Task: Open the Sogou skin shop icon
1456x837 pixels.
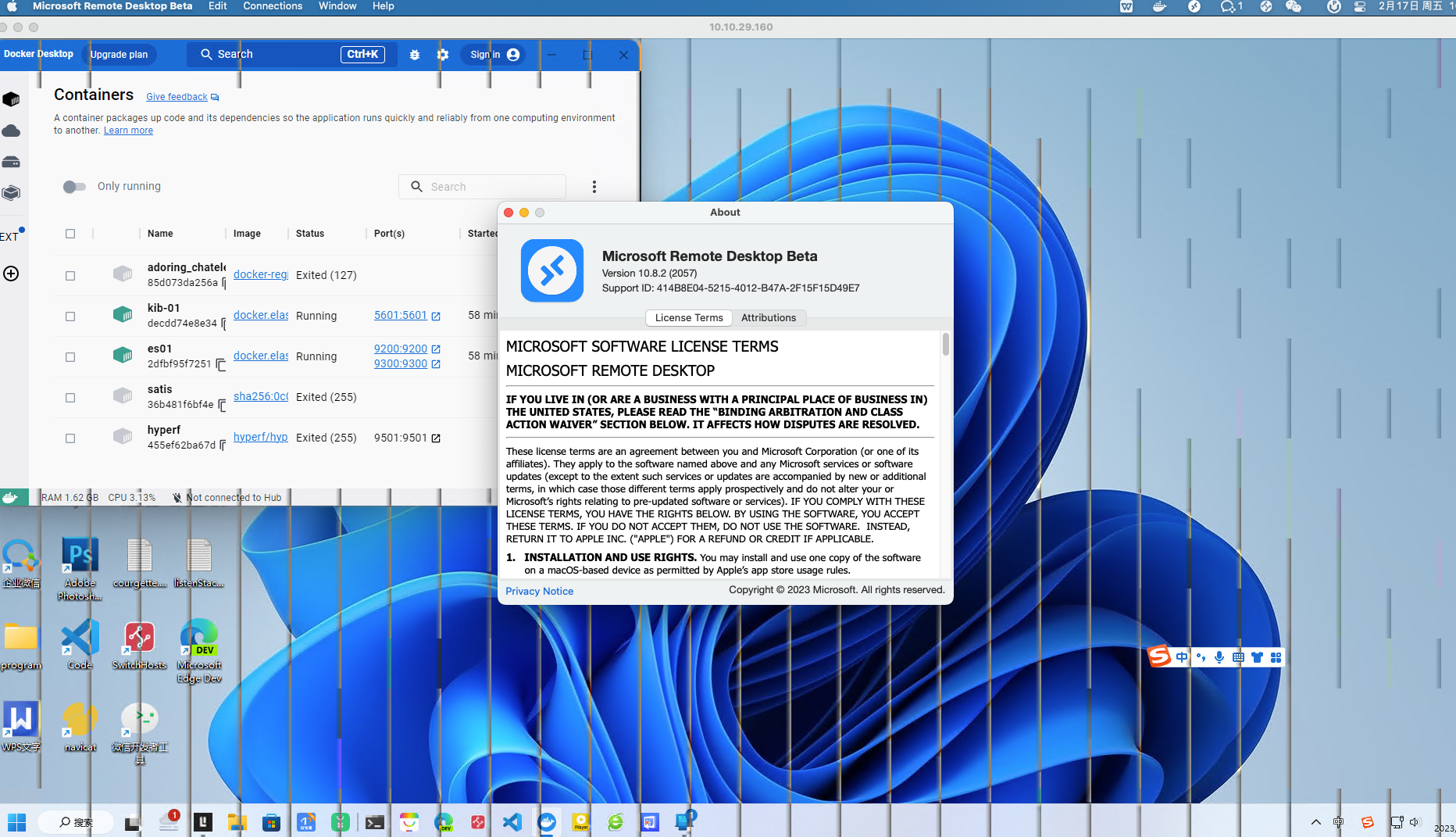Action: tap(1257, 657)
